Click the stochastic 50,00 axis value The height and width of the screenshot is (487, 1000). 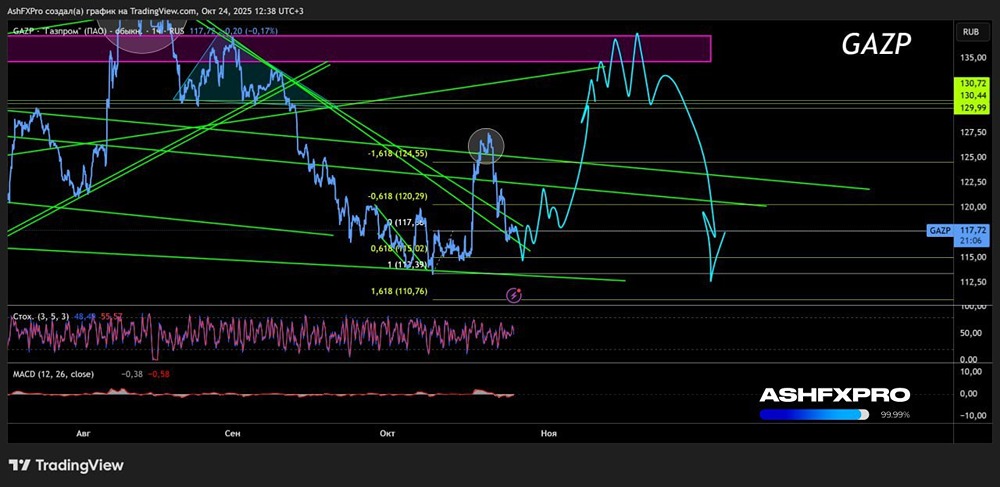pyautogui.click(x=973, y=333)
